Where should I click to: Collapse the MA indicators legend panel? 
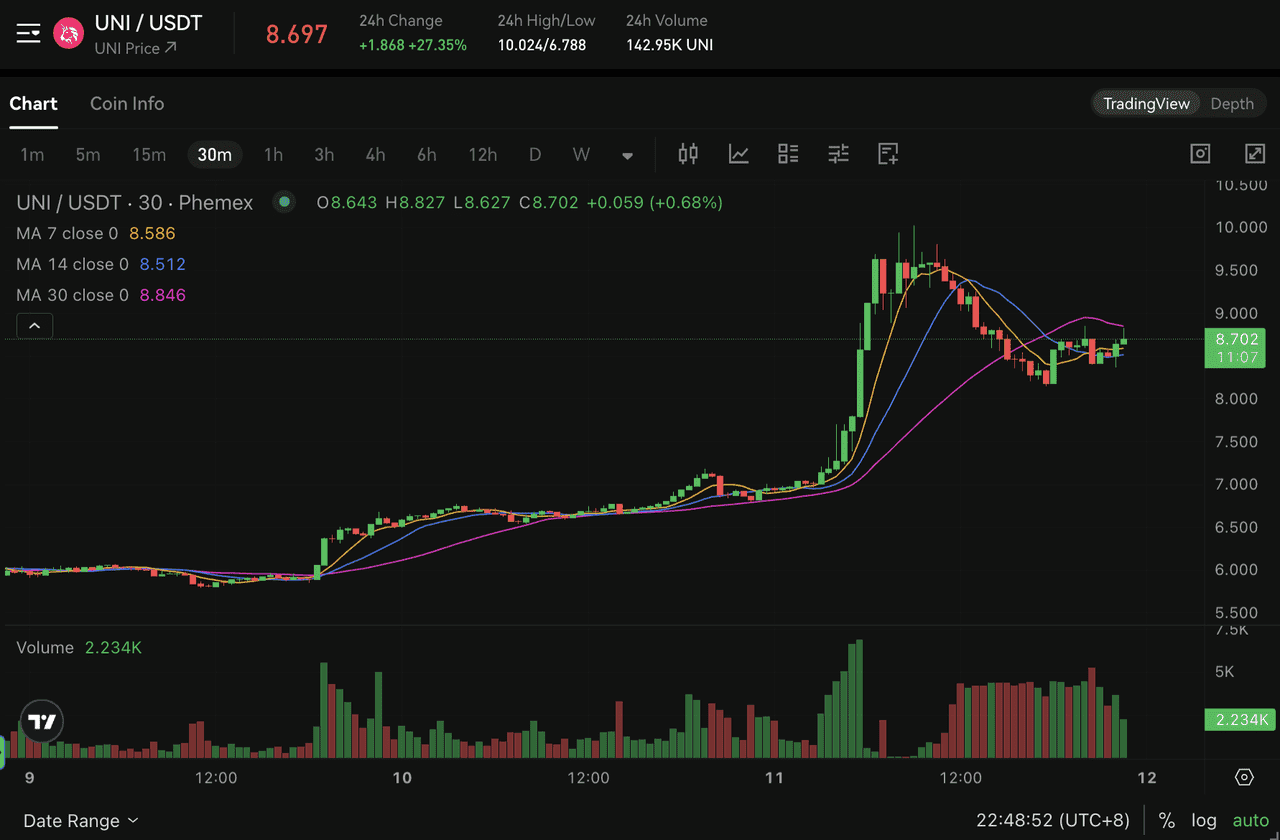click(34, 325)
